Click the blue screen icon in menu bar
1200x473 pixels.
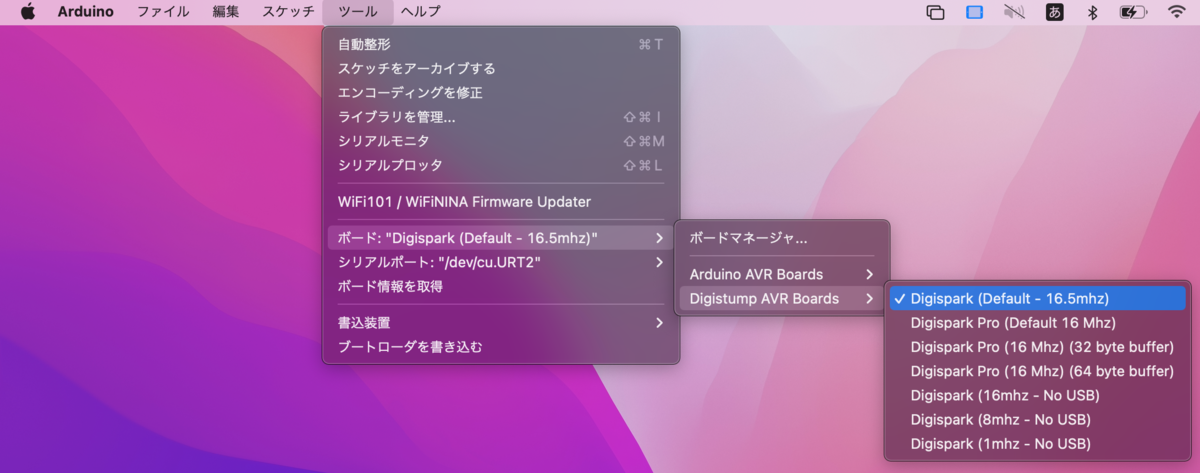975,12
